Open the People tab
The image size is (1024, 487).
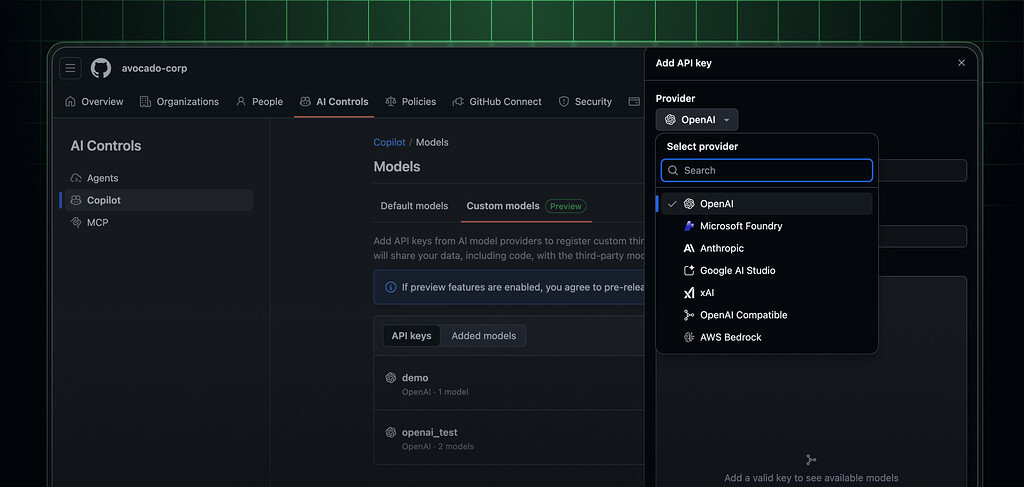pos(259,102)
